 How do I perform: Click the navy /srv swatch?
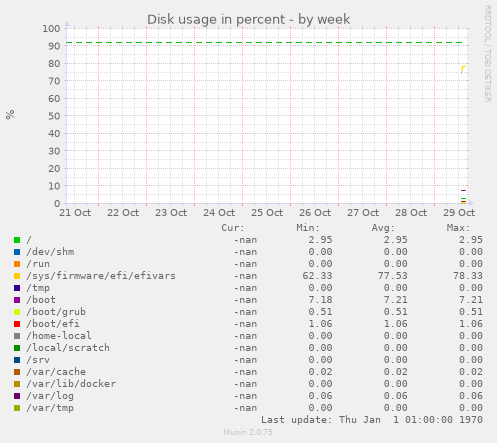17,360
